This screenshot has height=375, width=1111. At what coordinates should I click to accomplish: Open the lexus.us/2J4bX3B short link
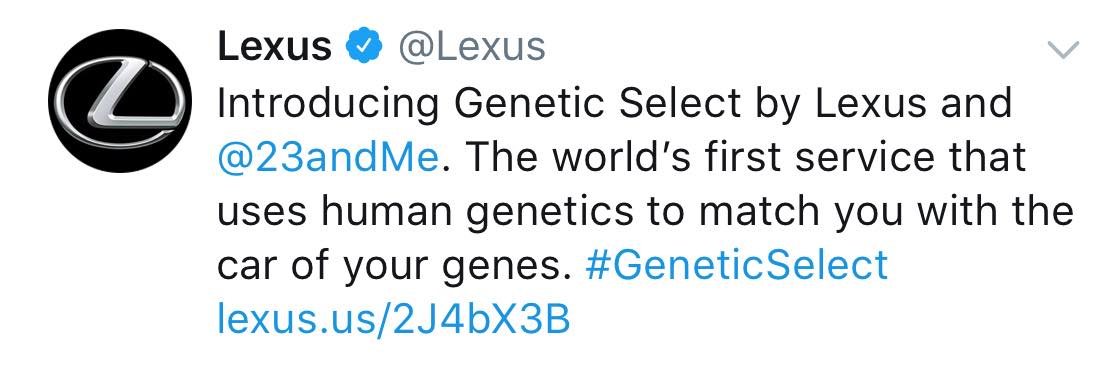pos(394,318)
